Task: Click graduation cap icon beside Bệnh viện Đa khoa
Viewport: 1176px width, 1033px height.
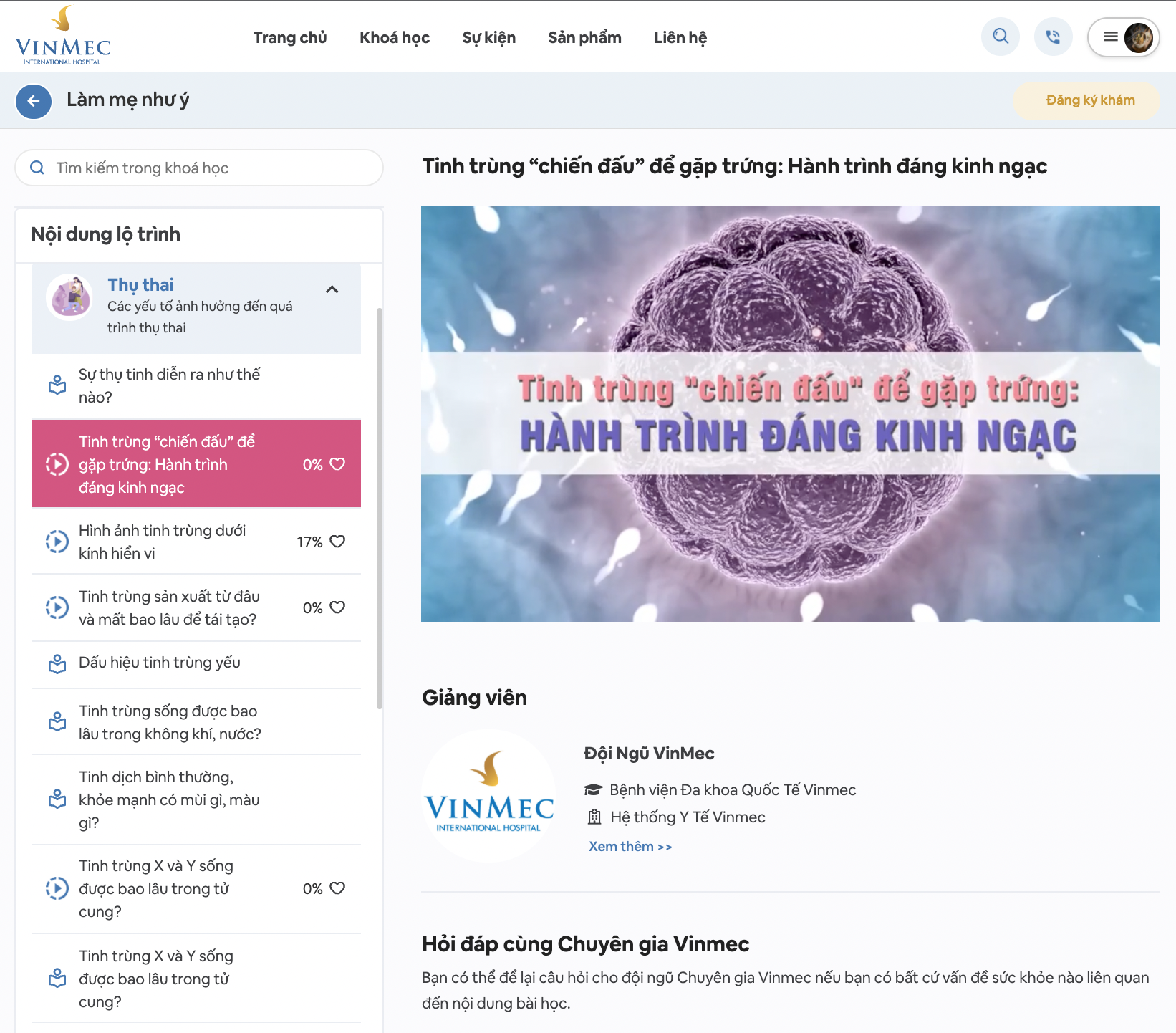Action: [593, 789]
